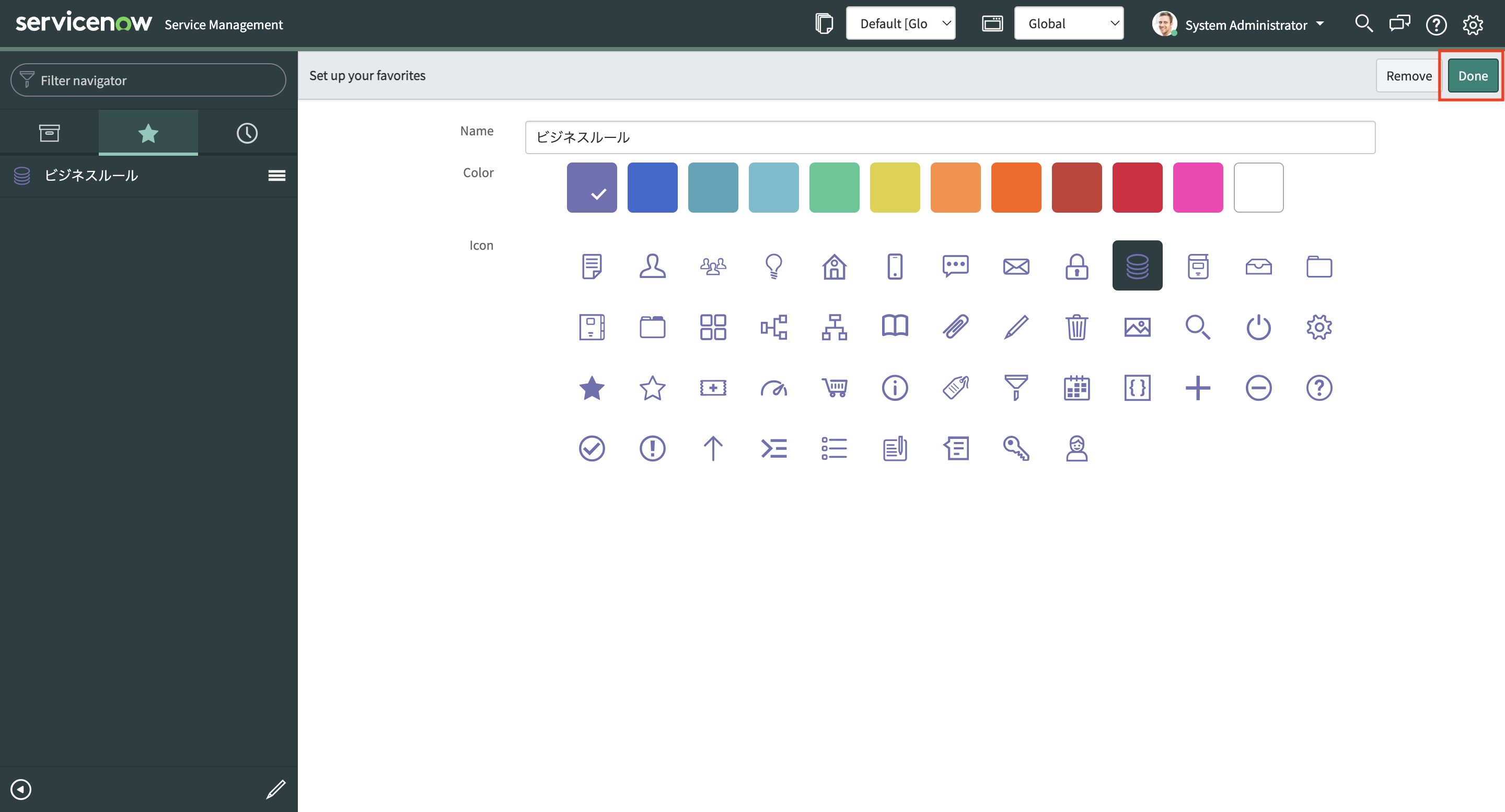This screenshot has width=1505, height=812.
Task: Choose the curly braces script icon
Action: tap(1137, 387)
